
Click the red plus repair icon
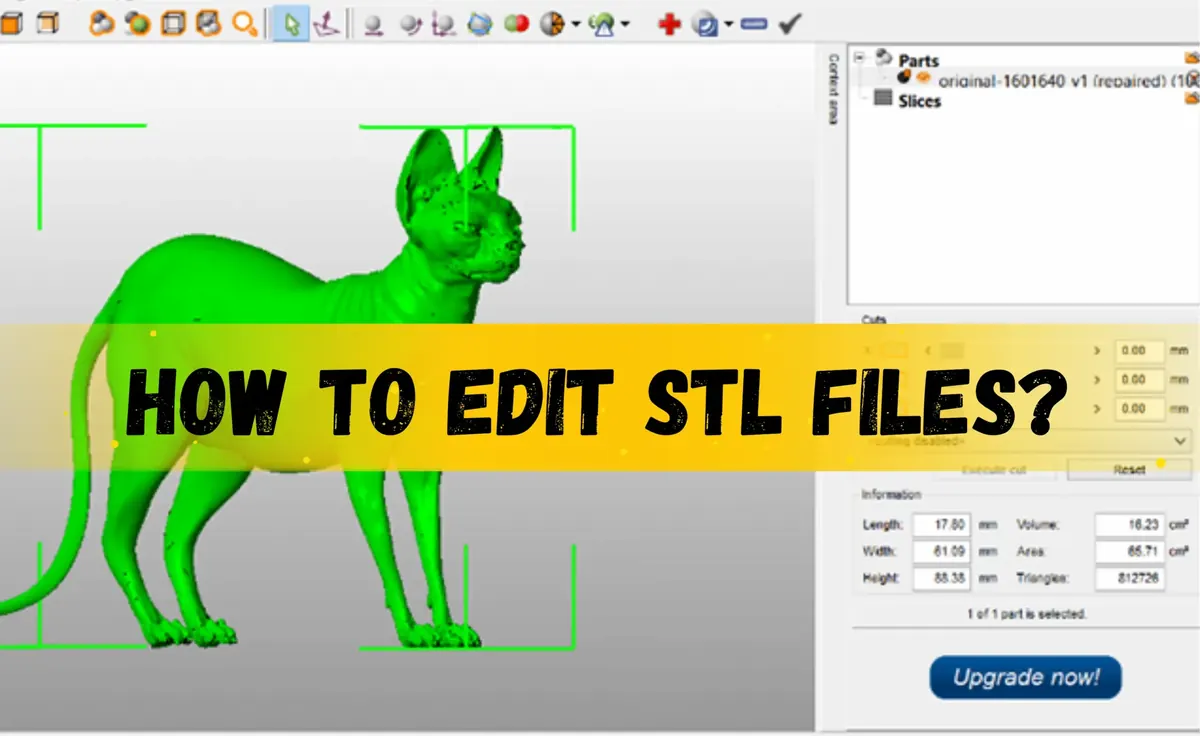[670, 24]
